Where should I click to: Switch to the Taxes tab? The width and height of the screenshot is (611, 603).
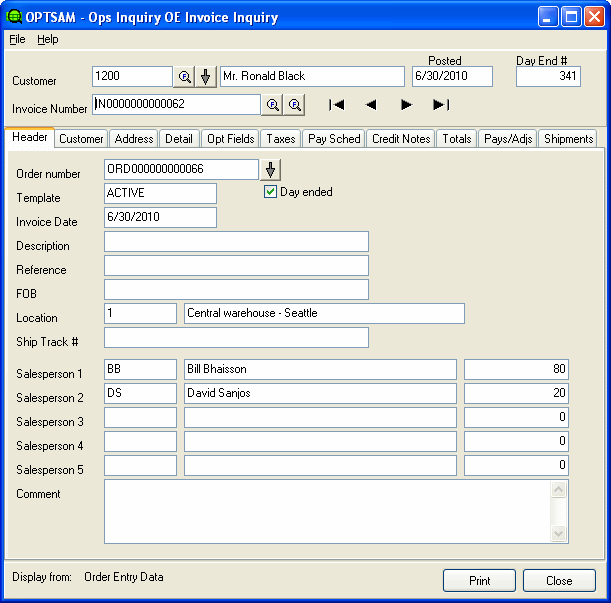pos(281,139)
